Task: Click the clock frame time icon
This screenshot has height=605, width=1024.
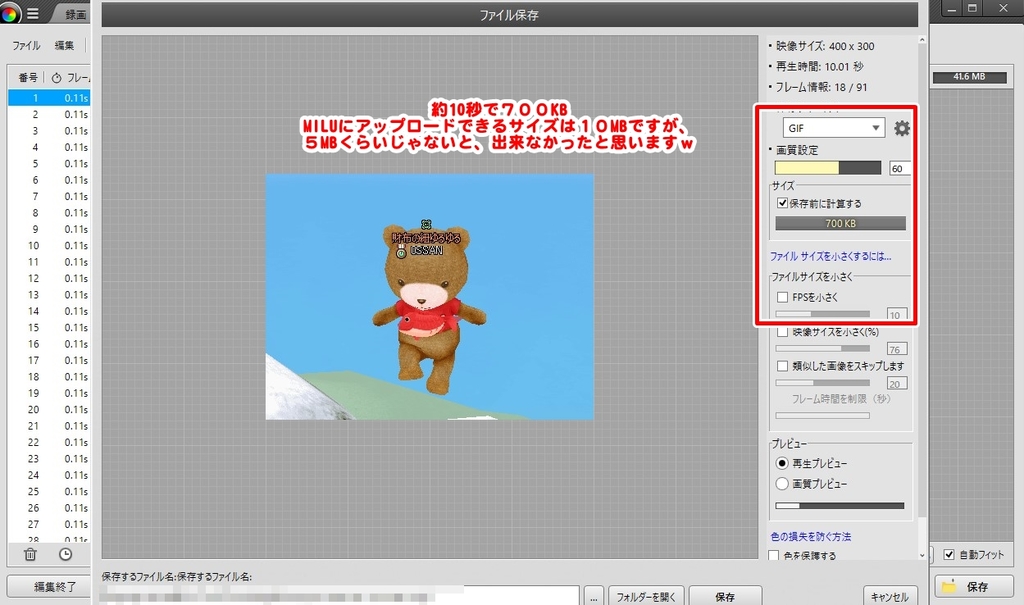Action: 65,554
